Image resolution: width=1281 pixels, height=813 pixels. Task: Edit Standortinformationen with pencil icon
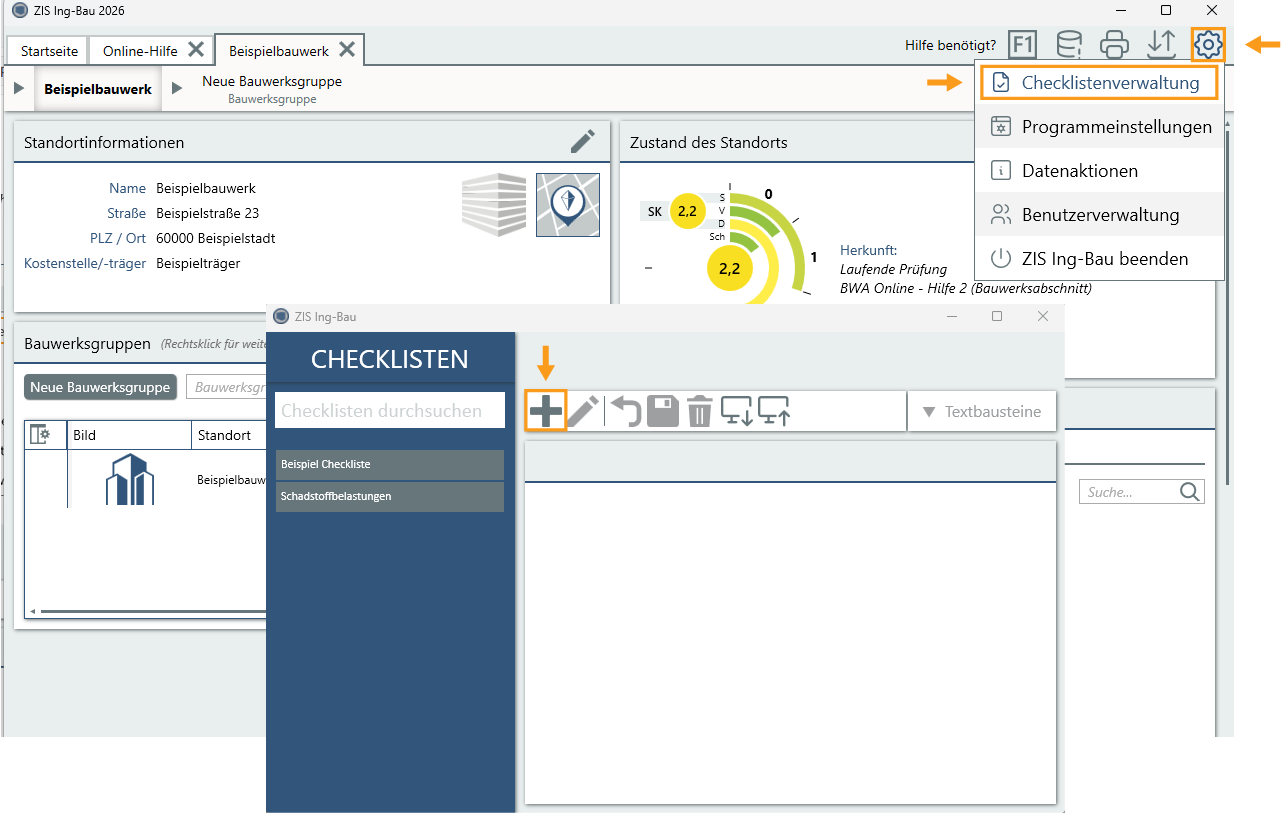click(583, 141)
